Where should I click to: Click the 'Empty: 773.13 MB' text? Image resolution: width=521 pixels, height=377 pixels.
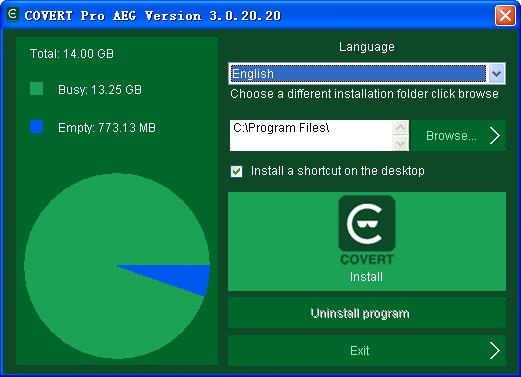(107, 128)
